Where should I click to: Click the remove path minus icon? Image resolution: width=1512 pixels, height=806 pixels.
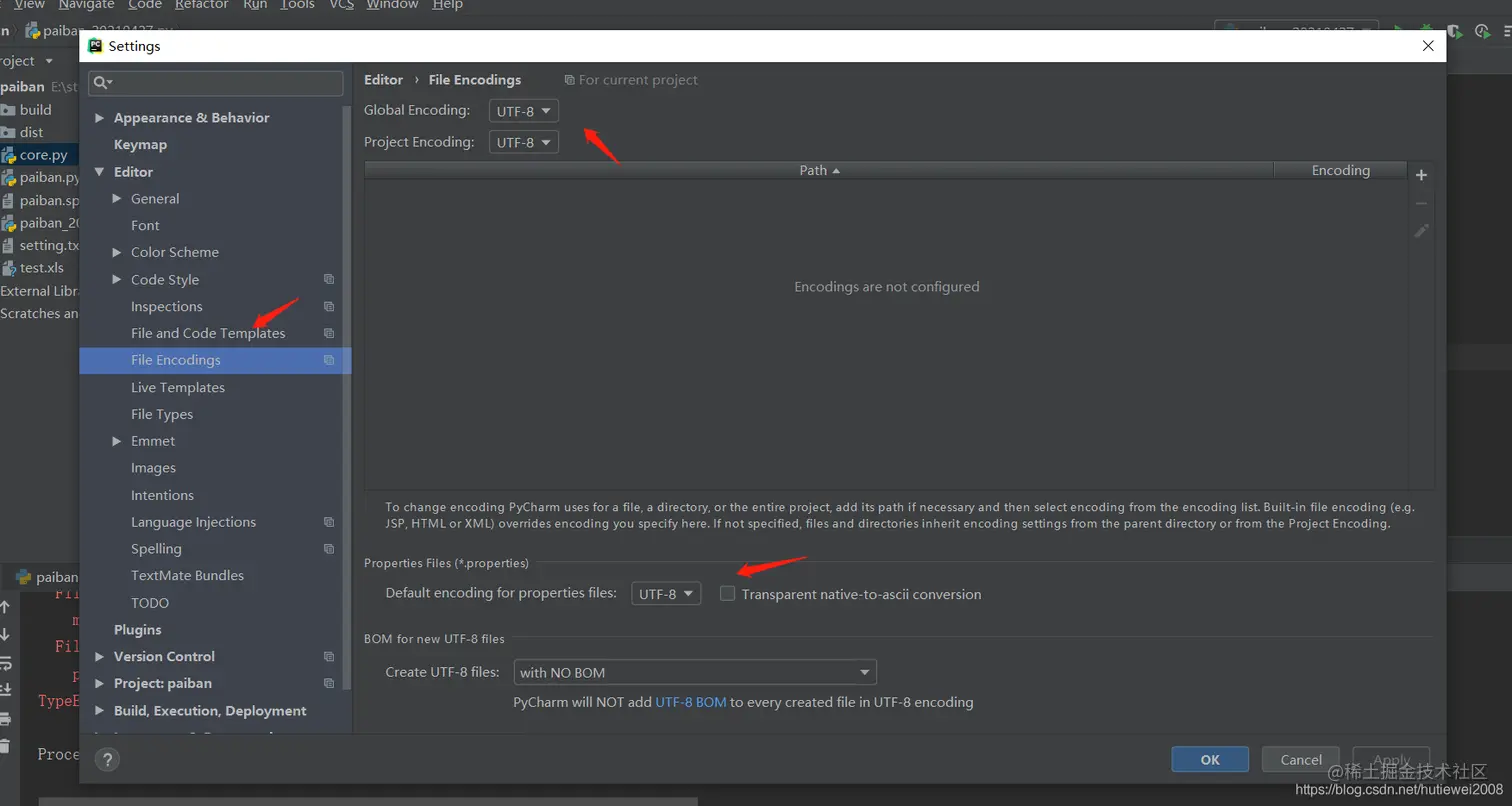(x=1421, y=203)
